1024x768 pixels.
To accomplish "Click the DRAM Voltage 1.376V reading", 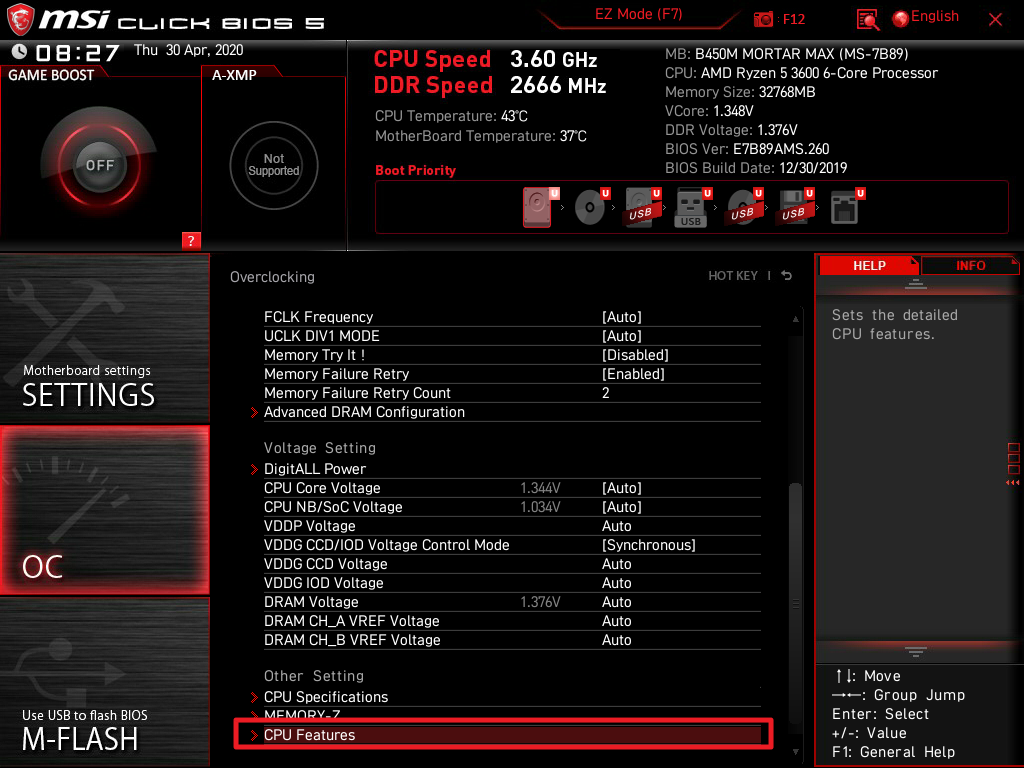I will click(540, 601).
